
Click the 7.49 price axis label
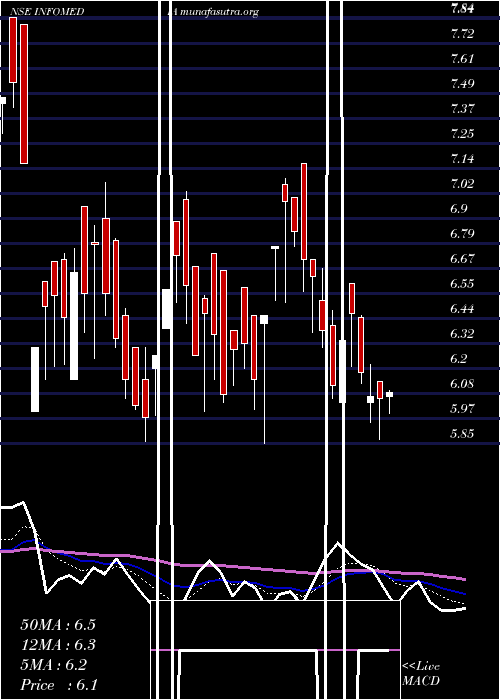click(x=462, y=83)
